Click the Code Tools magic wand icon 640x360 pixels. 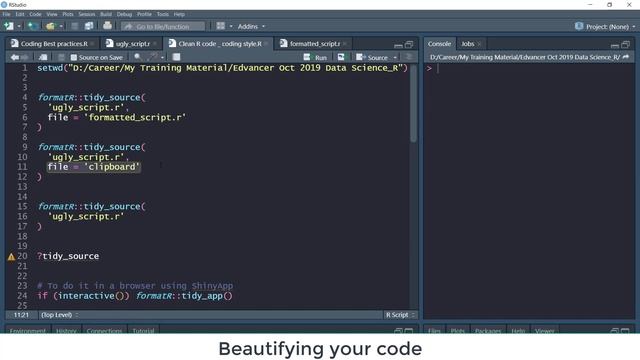[x=153, y=57]
